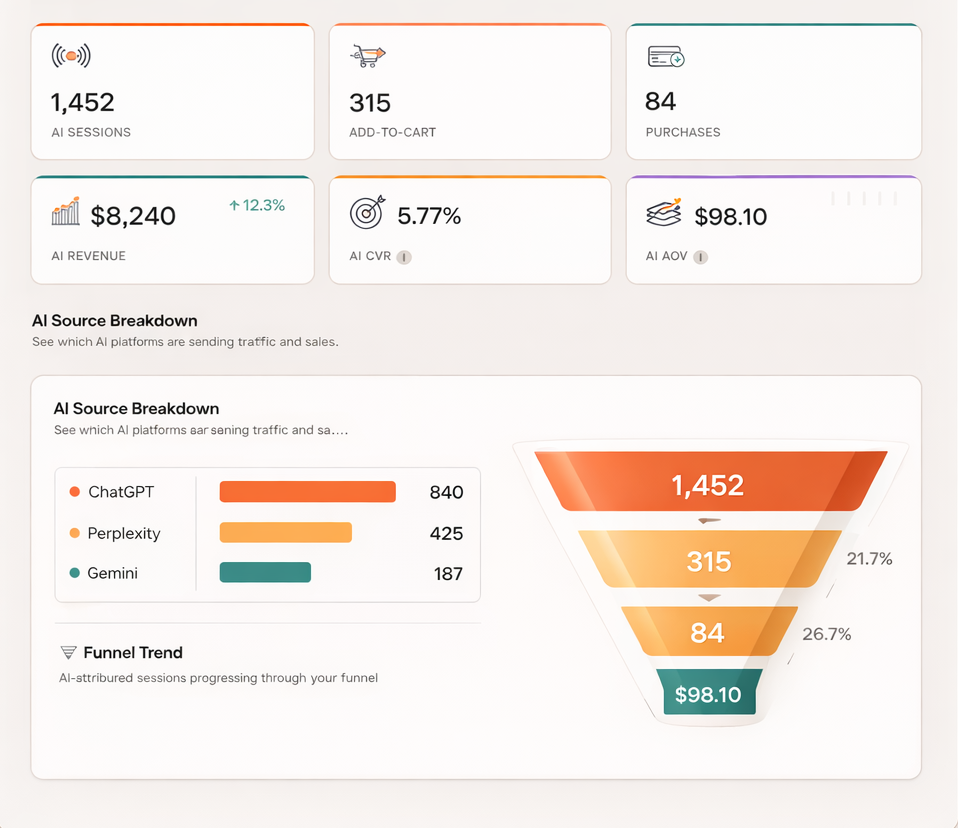Click the funnel icon next to Funnel Trend
This screenshot has height=828, width=958.
pos(67,652)
